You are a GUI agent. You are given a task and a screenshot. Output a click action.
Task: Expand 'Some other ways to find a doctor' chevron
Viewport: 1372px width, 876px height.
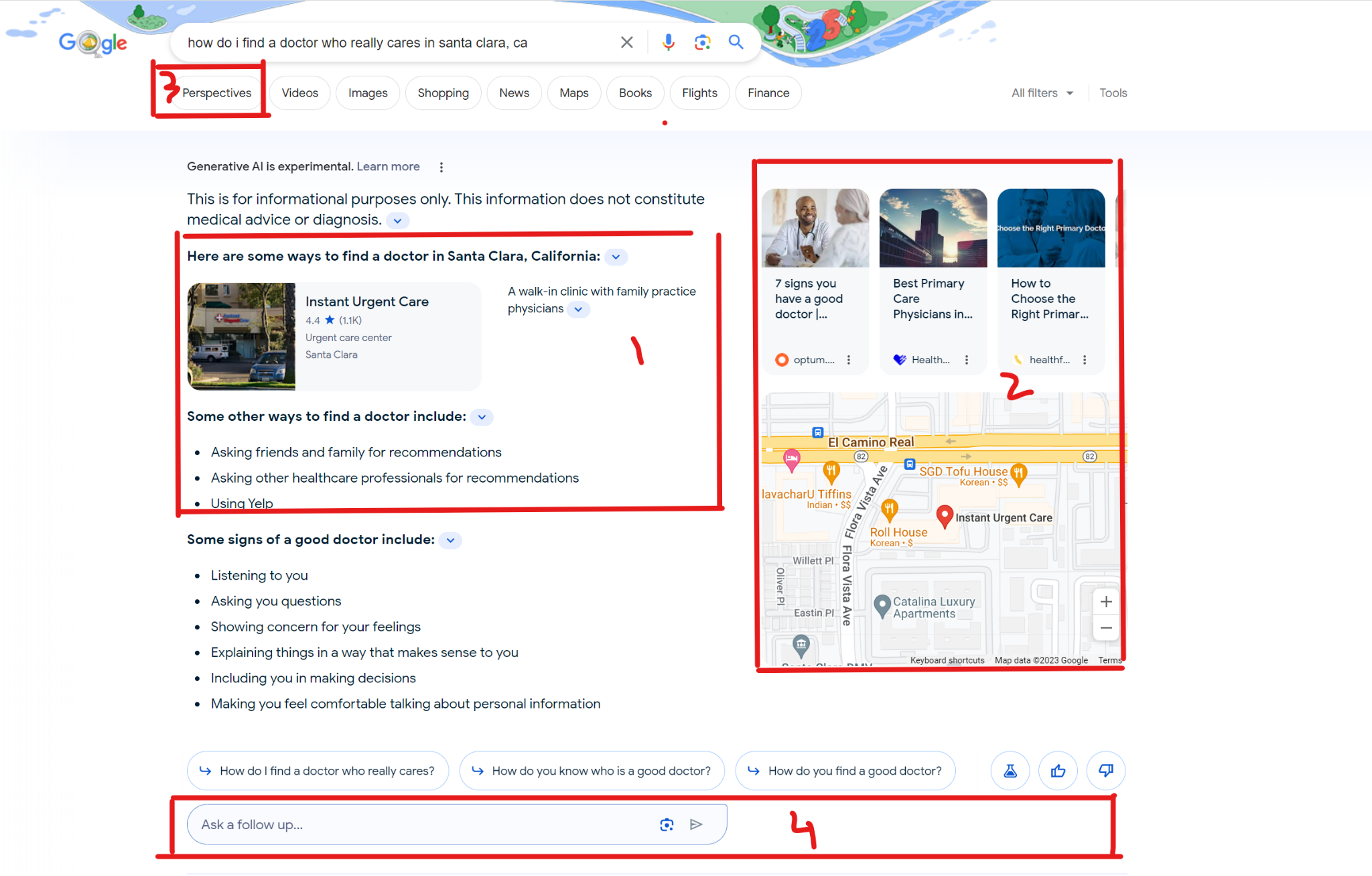(482, 417)
